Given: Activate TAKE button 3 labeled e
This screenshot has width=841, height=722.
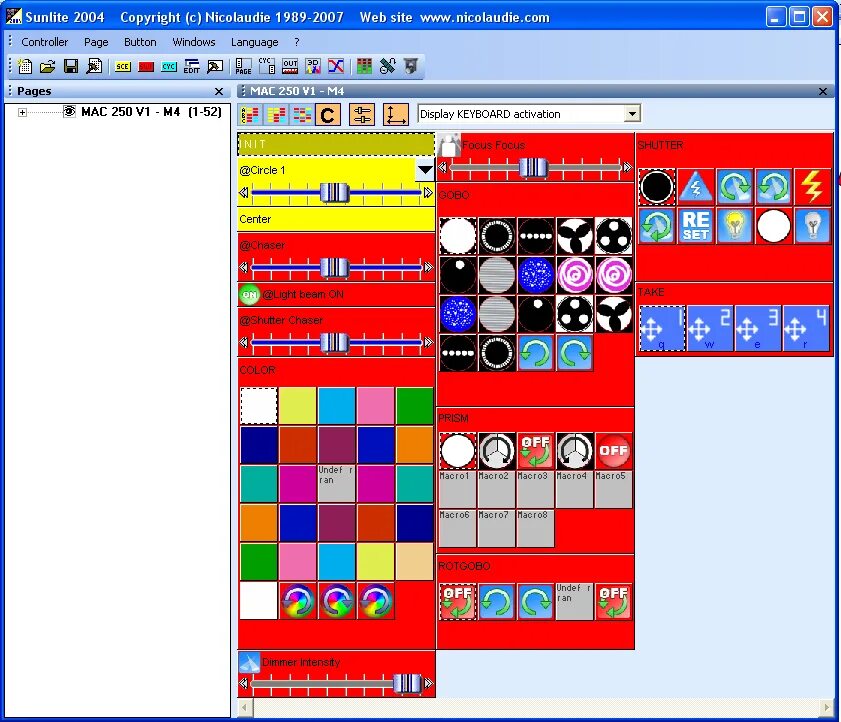Looking at the screenshot, I should point(757,328).
